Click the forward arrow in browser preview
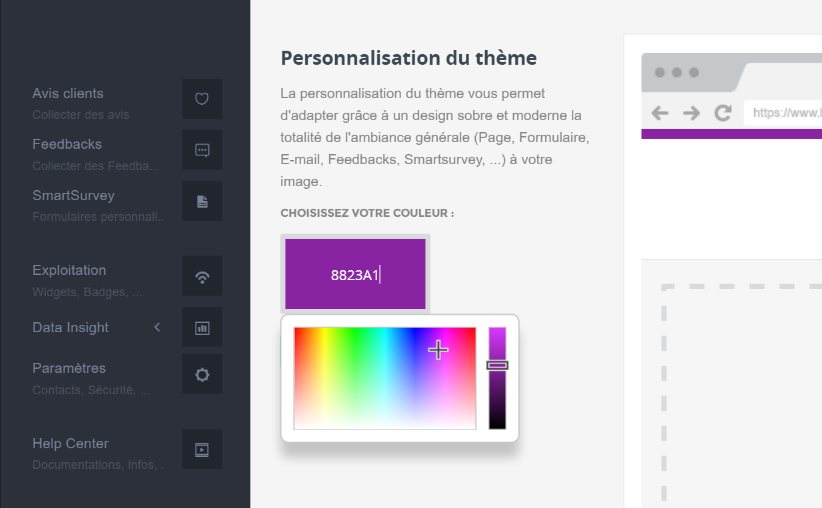The height and width of the screenshot is (508, 822). point(691,113)
